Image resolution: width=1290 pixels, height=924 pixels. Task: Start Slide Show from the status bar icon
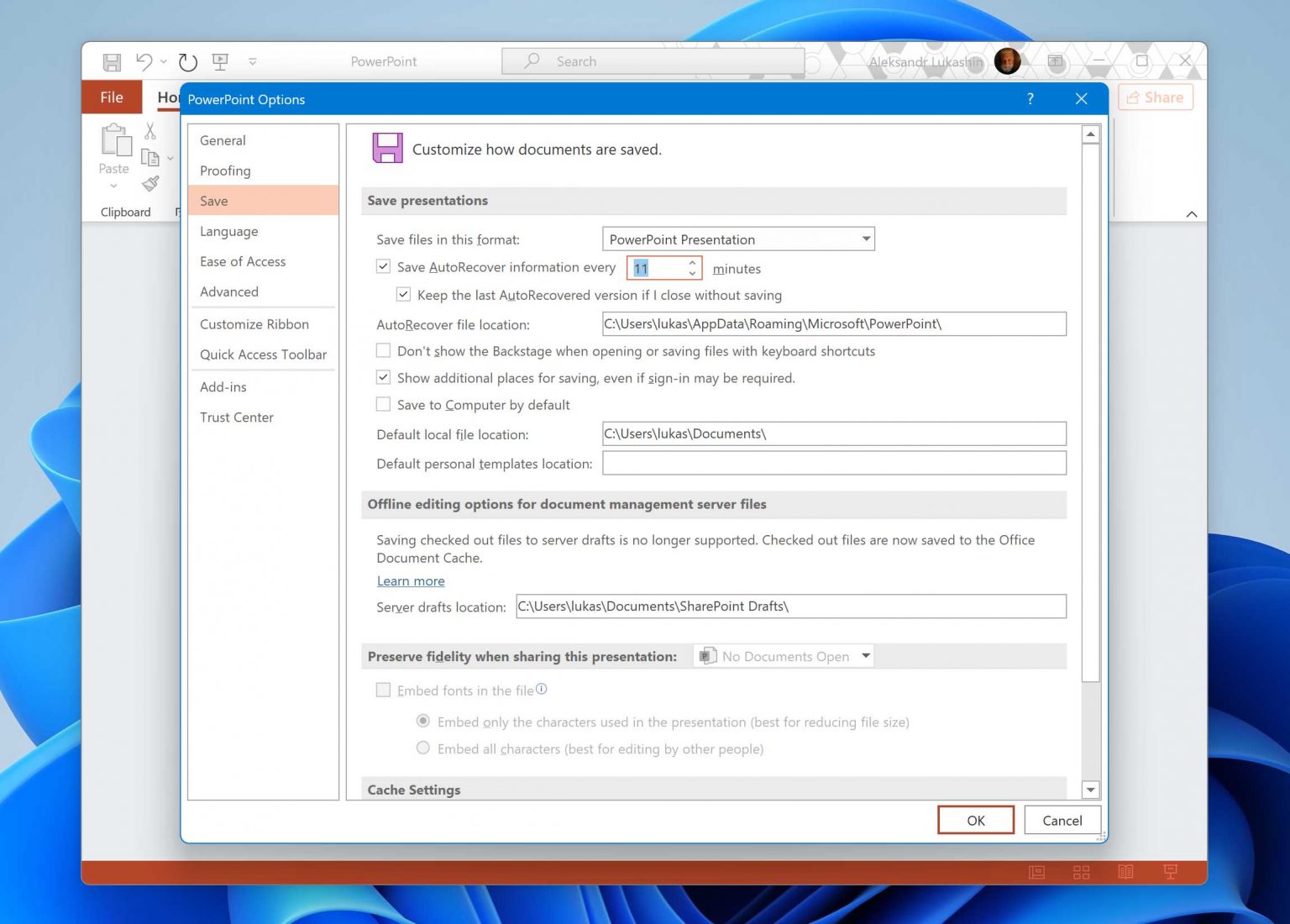pos(1170,872)
